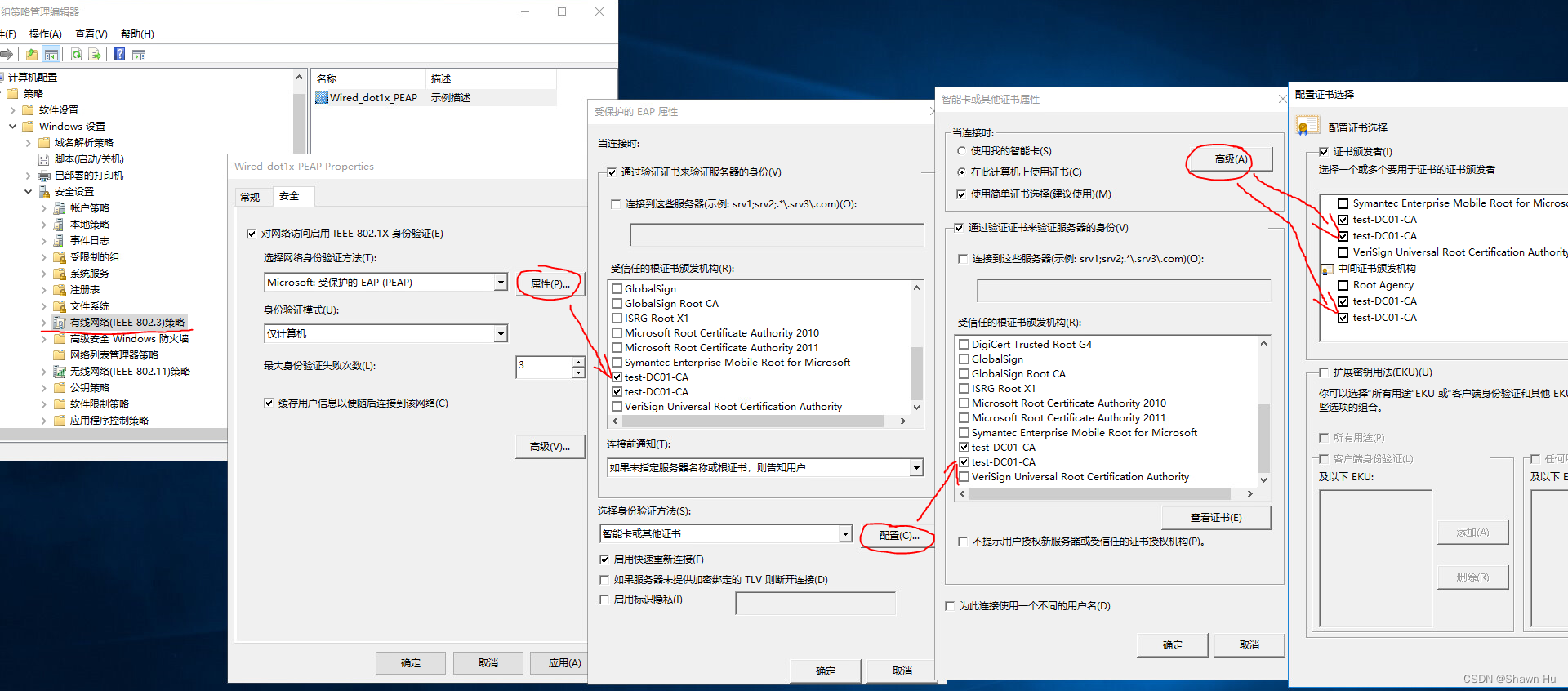Click the export list toolbar icon
1568x691 pixels.
(x=95, y=55)
